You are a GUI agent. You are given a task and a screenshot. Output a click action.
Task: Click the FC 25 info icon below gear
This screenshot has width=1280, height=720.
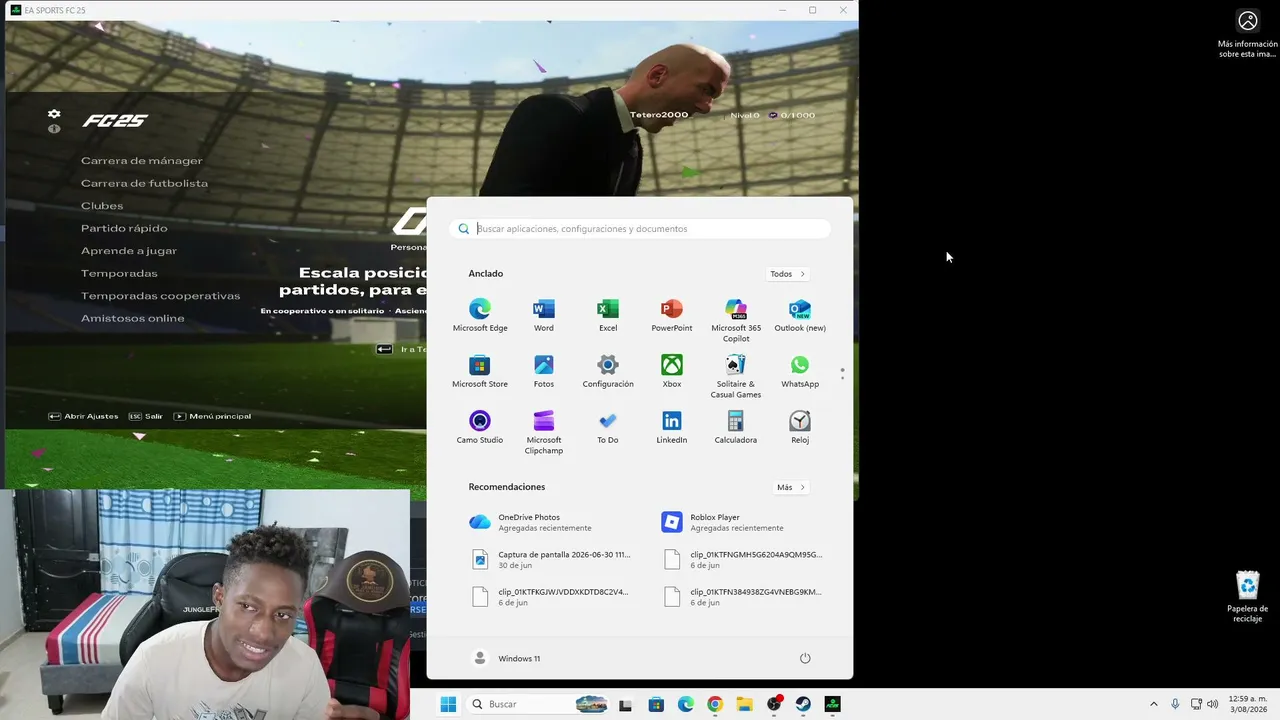coord(54,129)
